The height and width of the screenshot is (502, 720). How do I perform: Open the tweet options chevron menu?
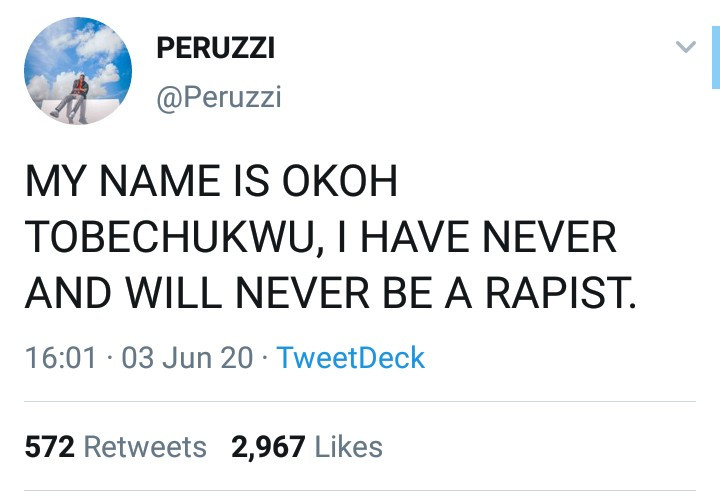pos(685,47)
